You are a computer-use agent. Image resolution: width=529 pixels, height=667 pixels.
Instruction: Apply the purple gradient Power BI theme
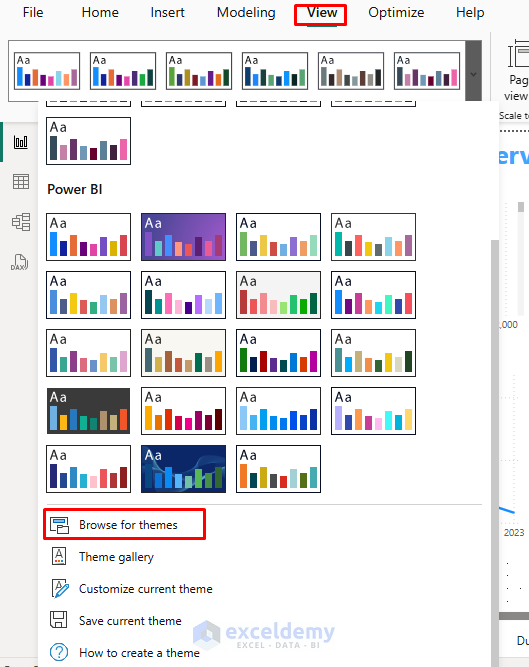point(183,237)
